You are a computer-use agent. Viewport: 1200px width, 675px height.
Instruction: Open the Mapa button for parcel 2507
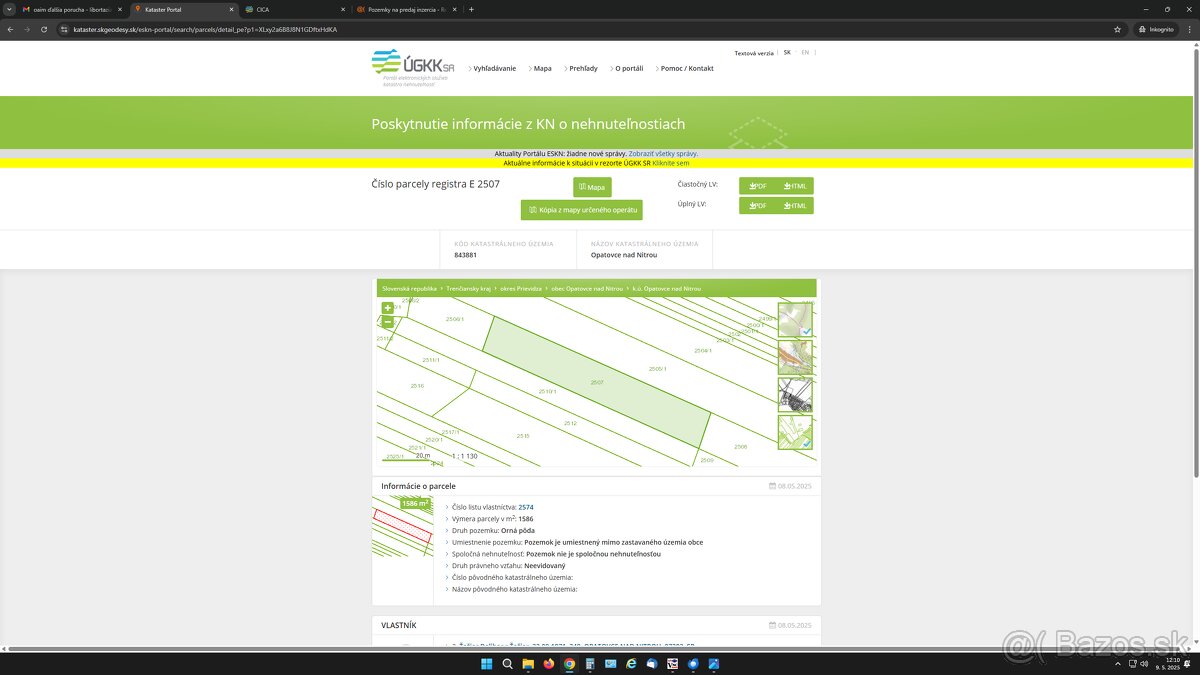(x=592, y=187)
